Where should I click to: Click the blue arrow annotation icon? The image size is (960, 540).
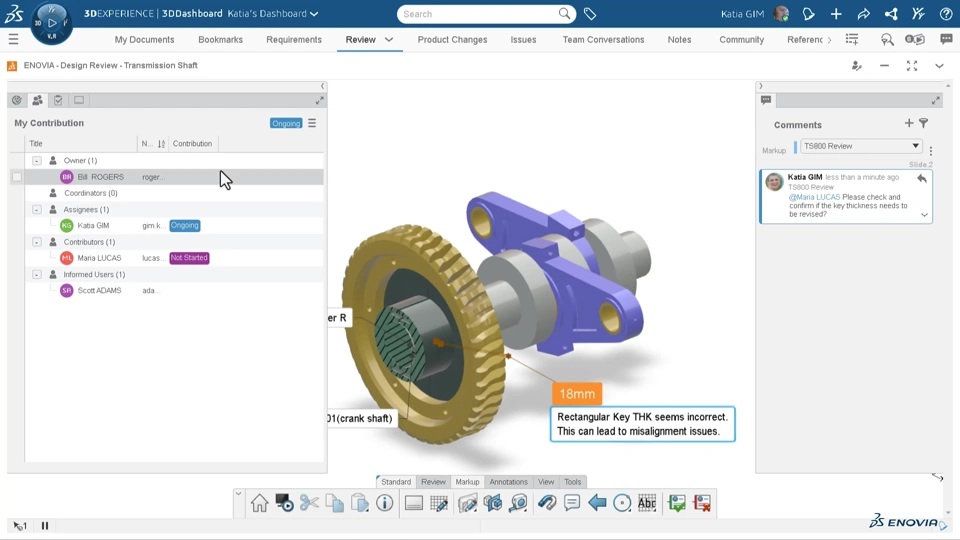pos(597,503)
